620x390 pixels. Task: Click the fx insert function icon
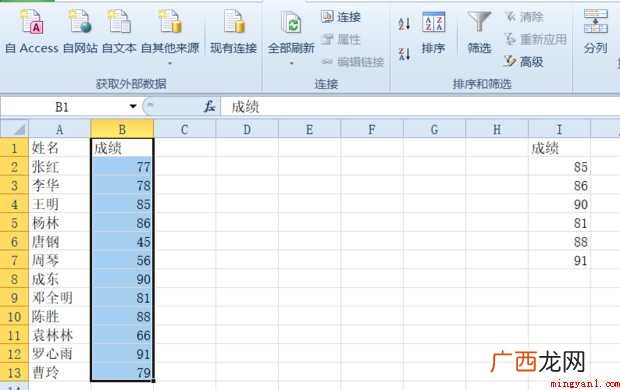[209, 106]
